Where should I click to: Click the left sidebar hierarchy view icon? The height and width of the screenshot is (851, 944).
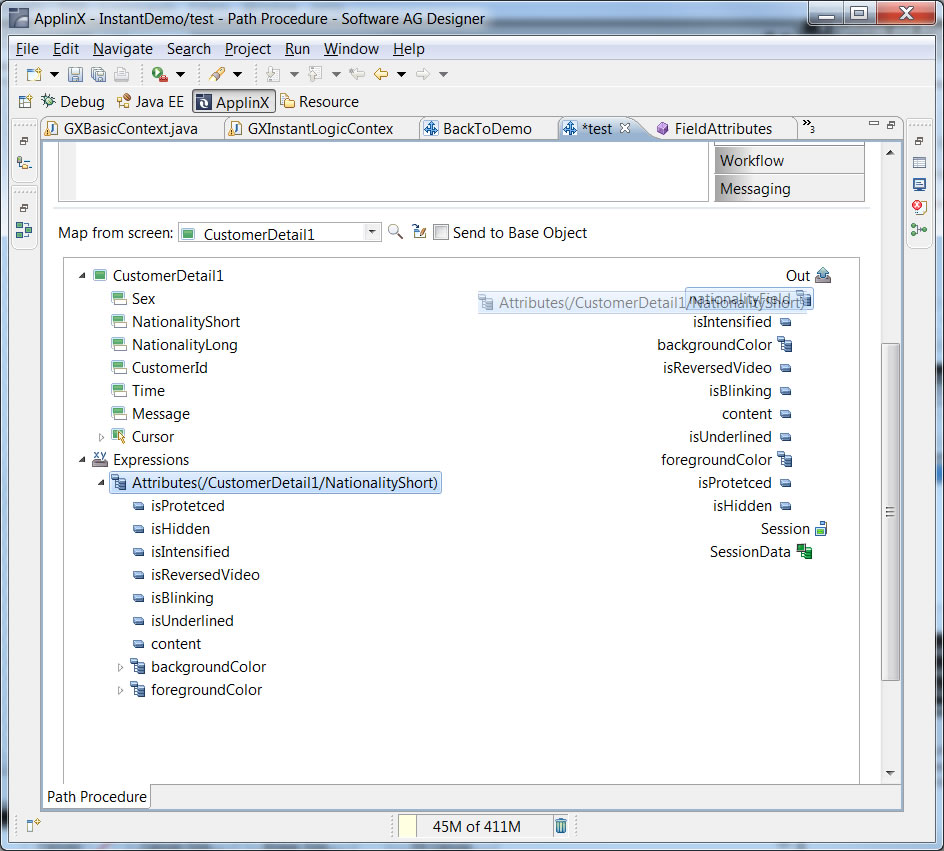tap(24, 163)
